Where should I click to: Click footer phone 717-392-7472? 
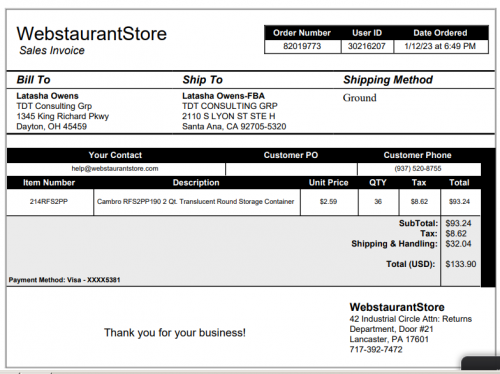[376, 350]
